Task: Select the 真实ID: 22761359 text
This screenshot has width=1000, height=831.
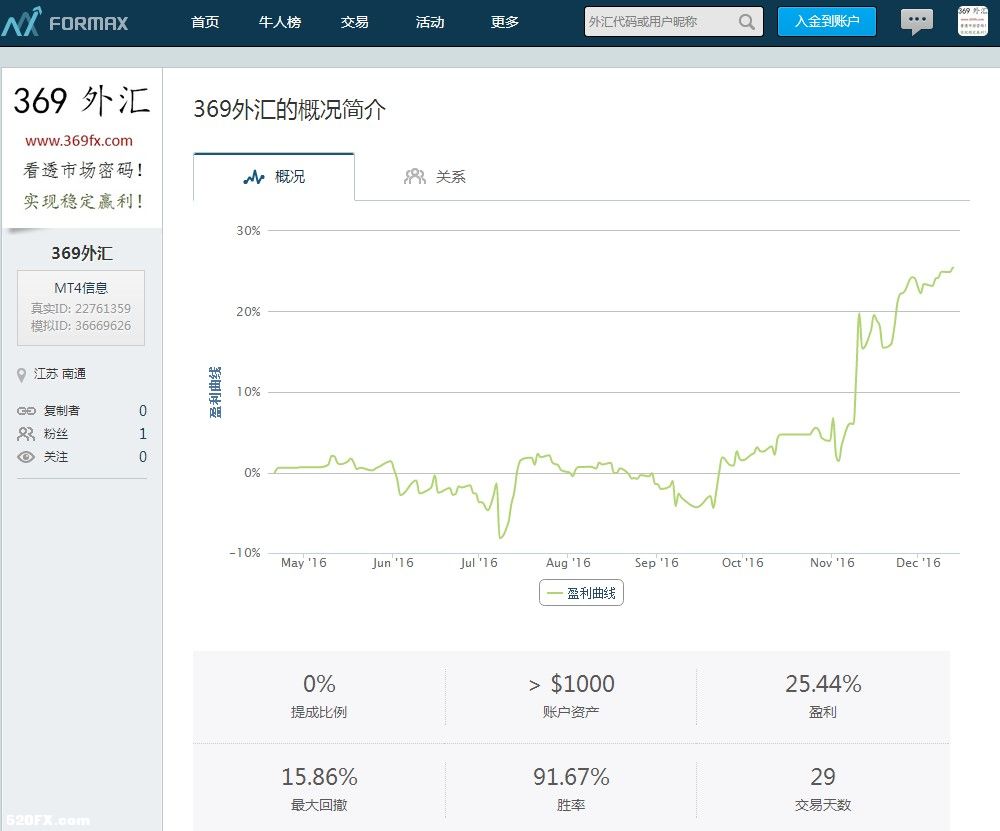Action: coord(81,309)
